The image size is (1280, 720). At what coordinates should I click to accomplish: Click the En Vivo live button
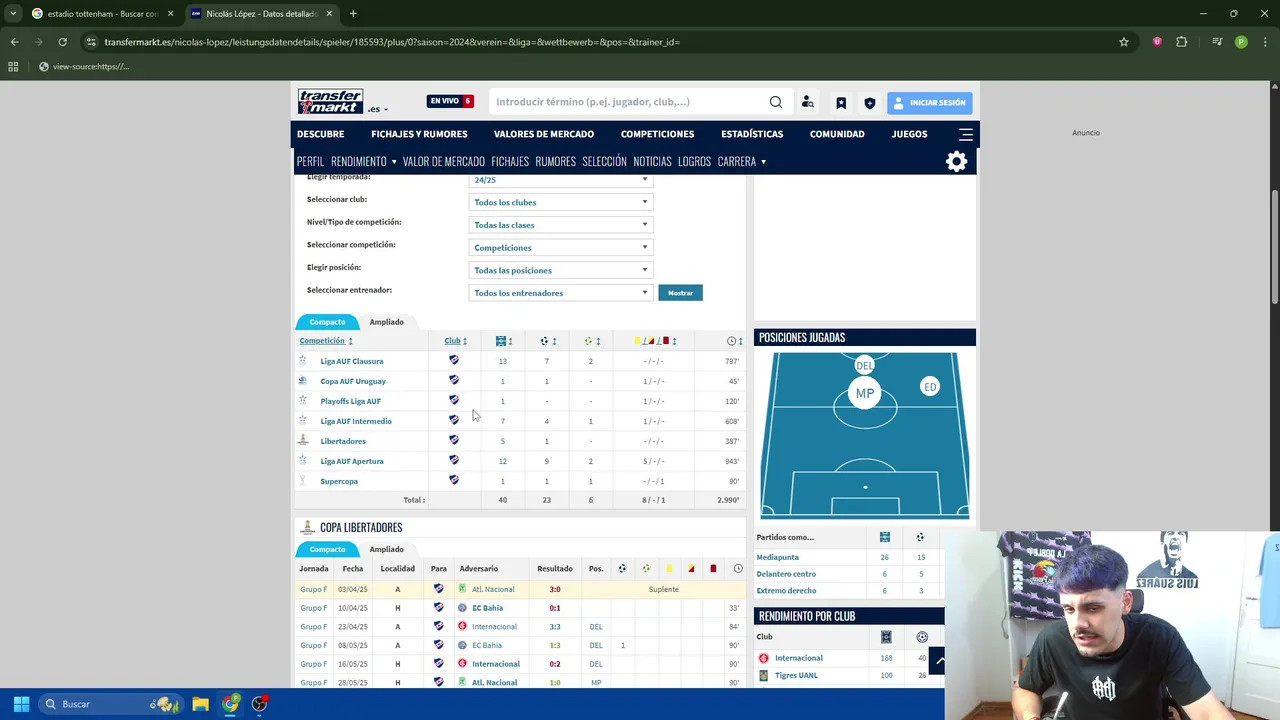coord(450,101)
